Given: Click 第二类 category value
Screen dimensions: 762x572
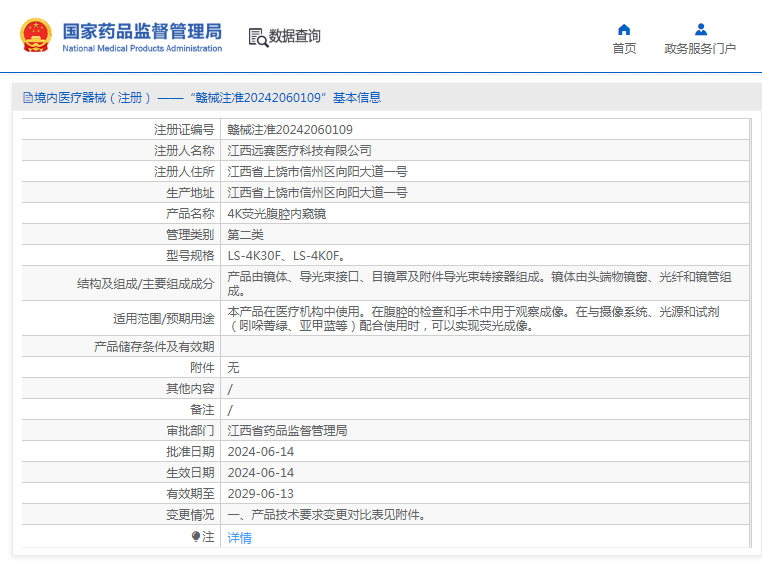Looking at the screenshot, I should point(245,235).
